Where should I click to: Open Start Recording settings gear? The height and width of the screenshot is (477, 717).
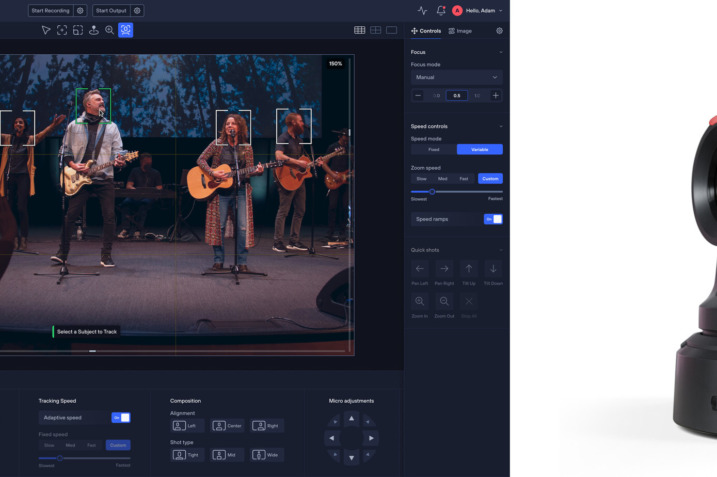tap(80, 10)
